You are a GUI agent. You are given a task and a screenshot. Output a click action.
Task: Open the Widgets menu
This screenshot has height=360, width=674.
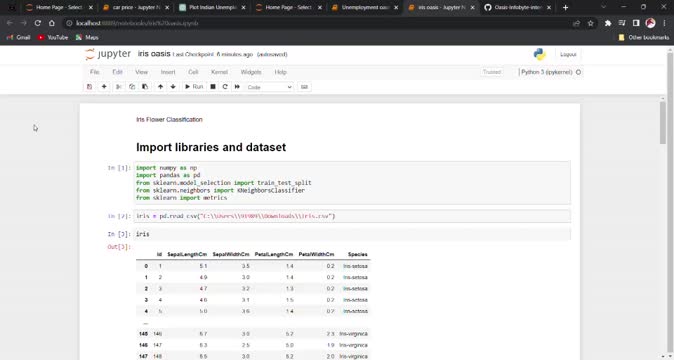coord(251,72)
